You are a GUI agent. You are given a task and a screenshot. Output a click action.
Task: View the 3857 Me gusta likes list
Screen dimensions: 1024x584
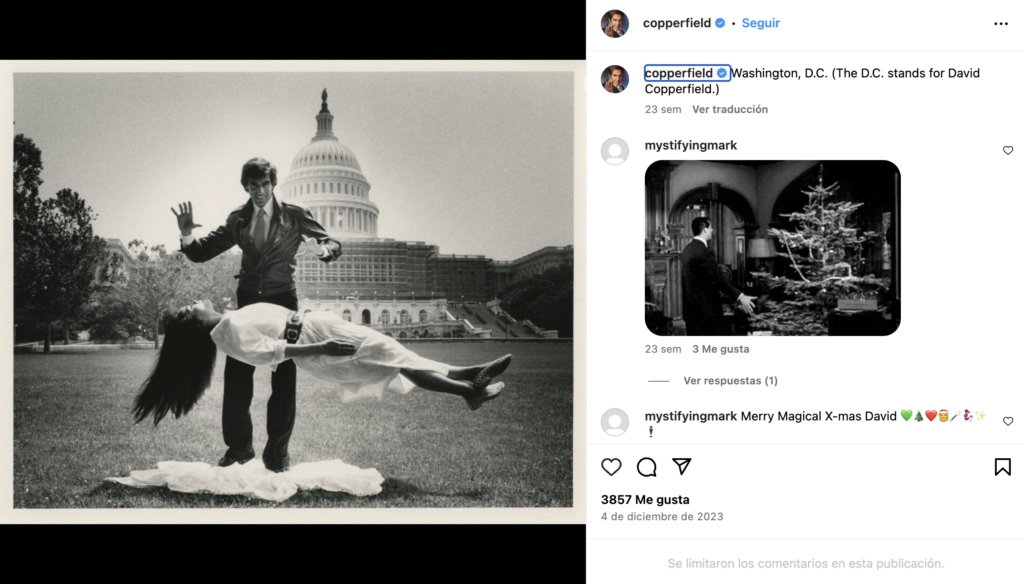(x=645, y=499)
